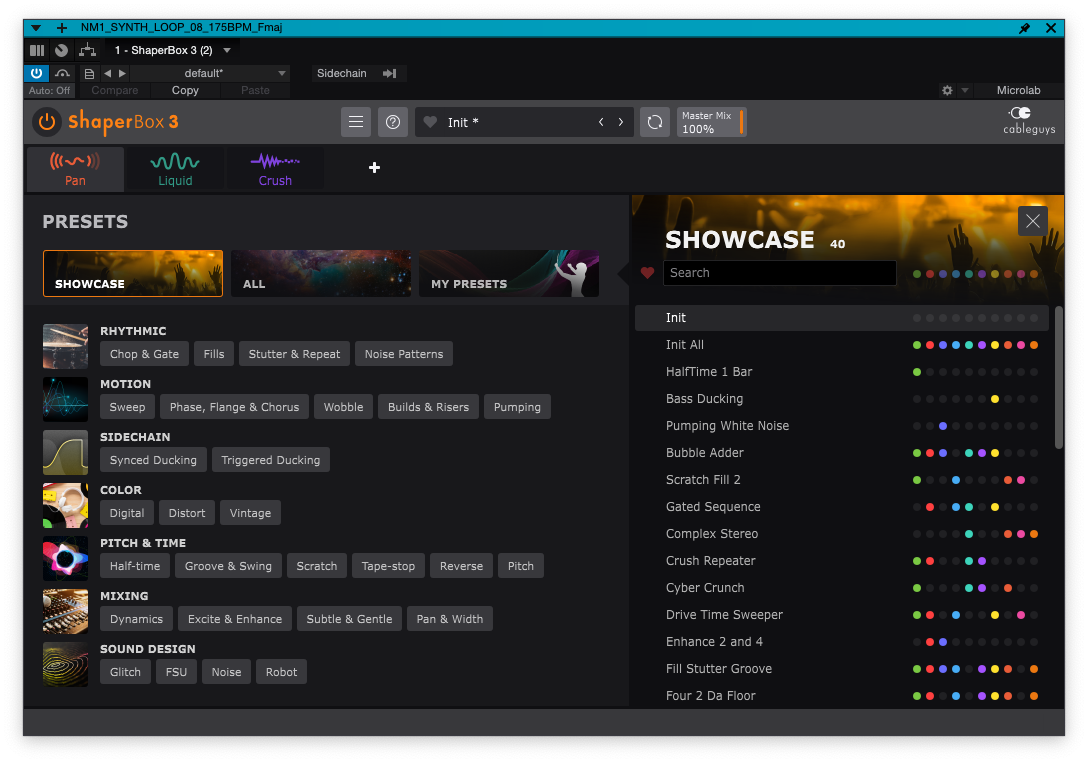This screenshot has width=1088, height=763.
Task: Select next host preset triangle
Action: point(122,73)
